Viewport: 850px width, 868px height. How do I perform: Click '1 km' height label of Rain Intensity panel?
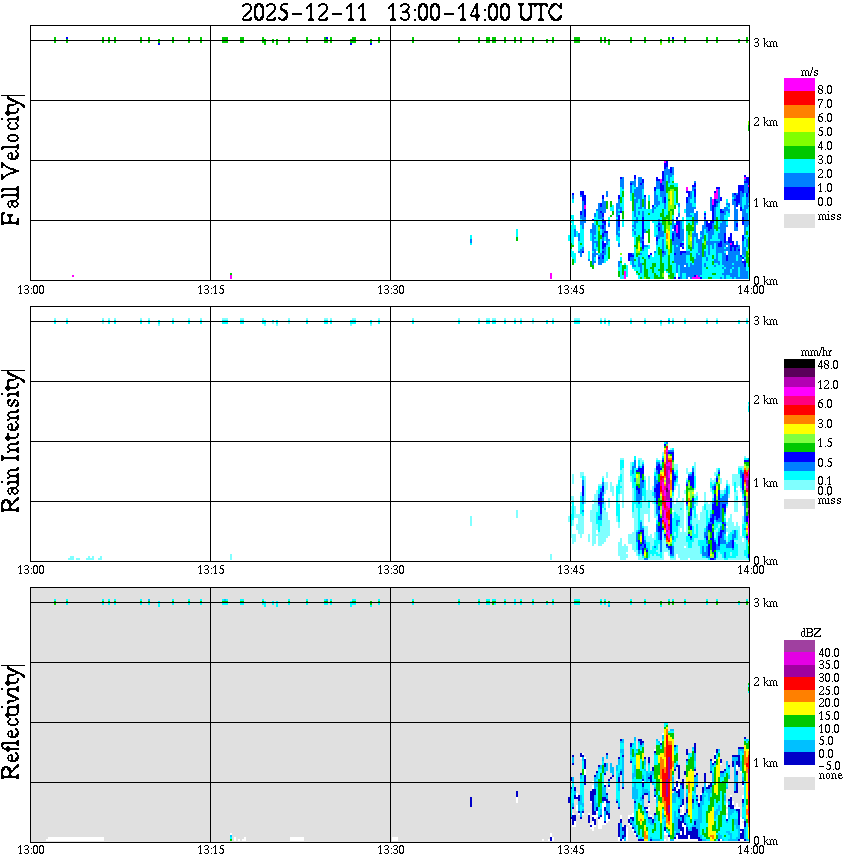pyautogui.click(x=765, y=483)
